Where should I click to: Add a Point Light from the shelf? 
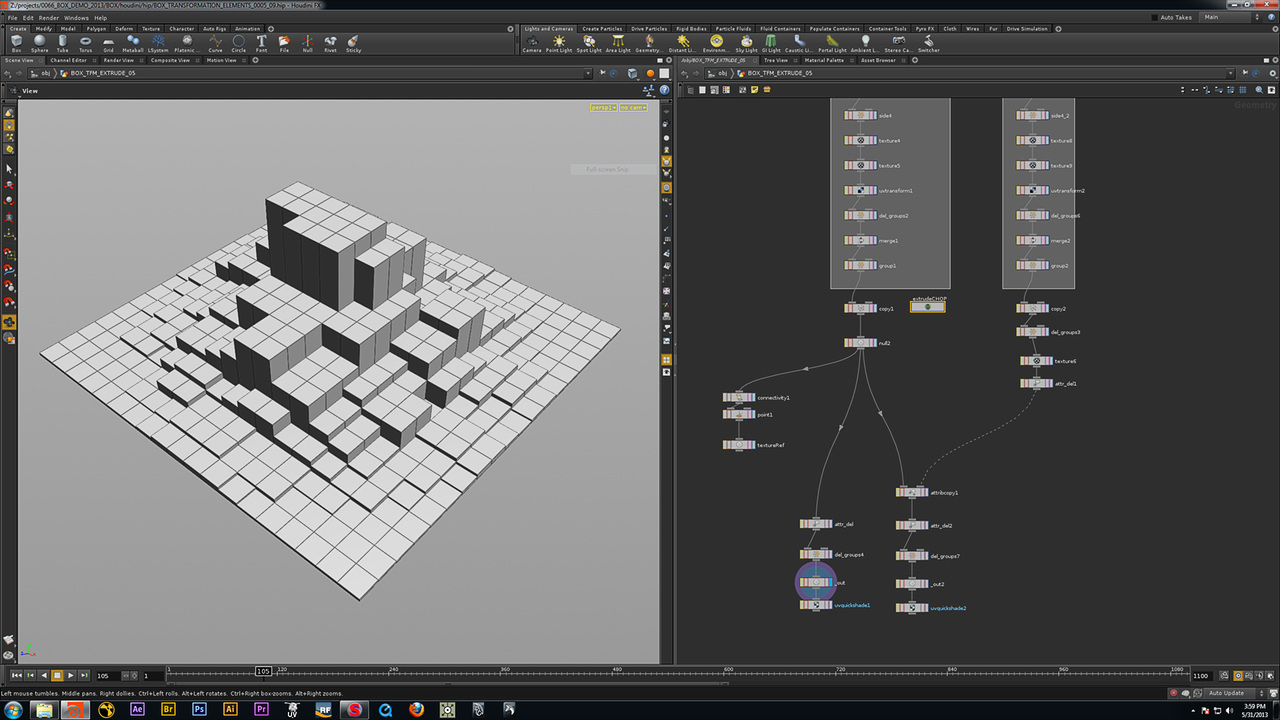(x=559, y=42)
